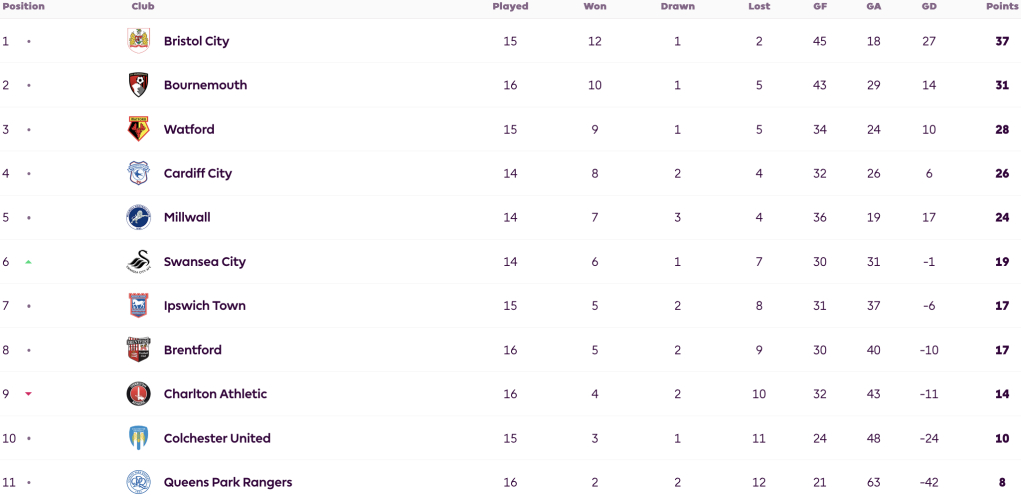The image size is (1021, 500).
Task: Click the Bristol City club crest
Action: [x=138, y=41]
